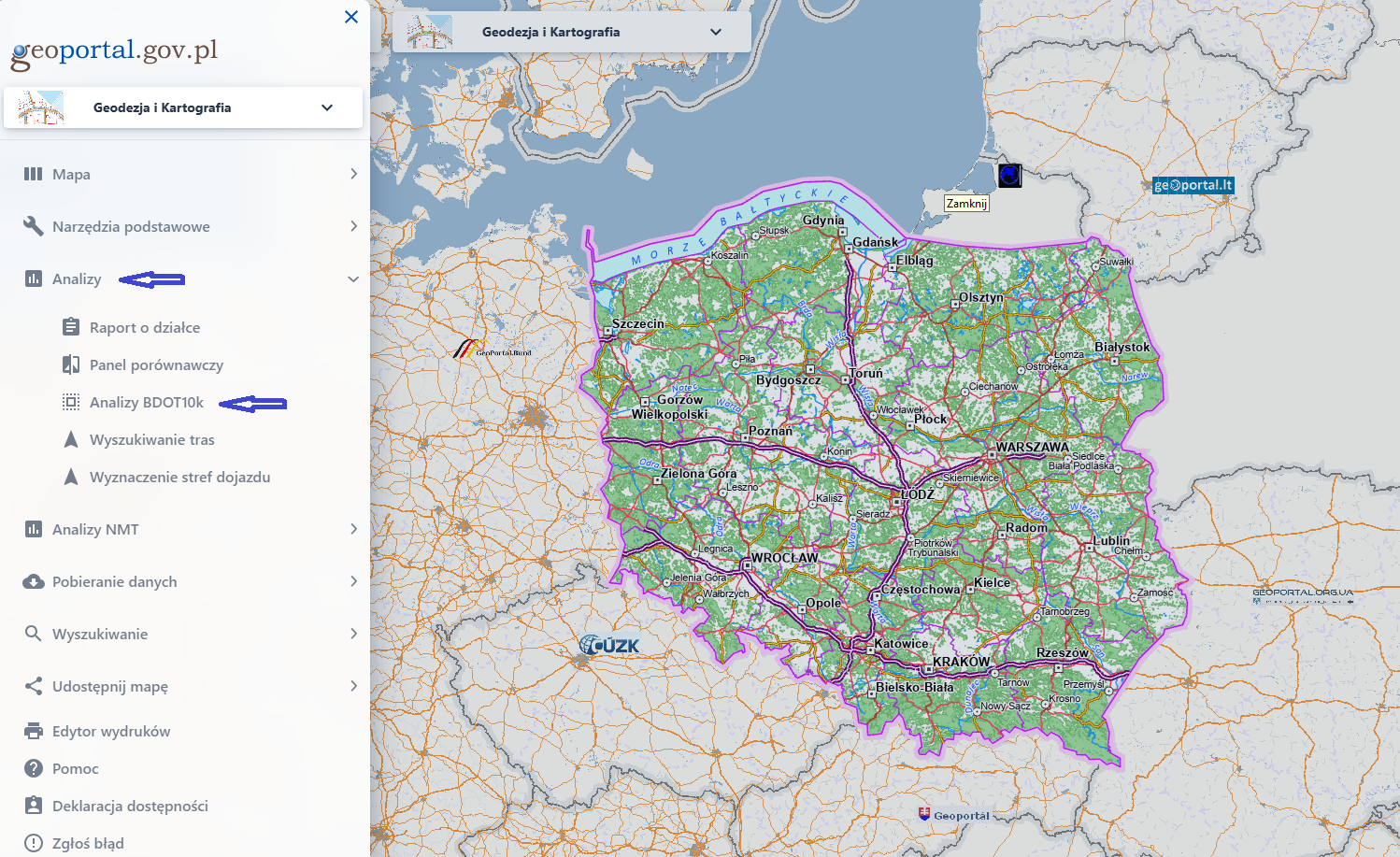Click the Pobieranie danych cloud download icon

[x=34, y=581]
